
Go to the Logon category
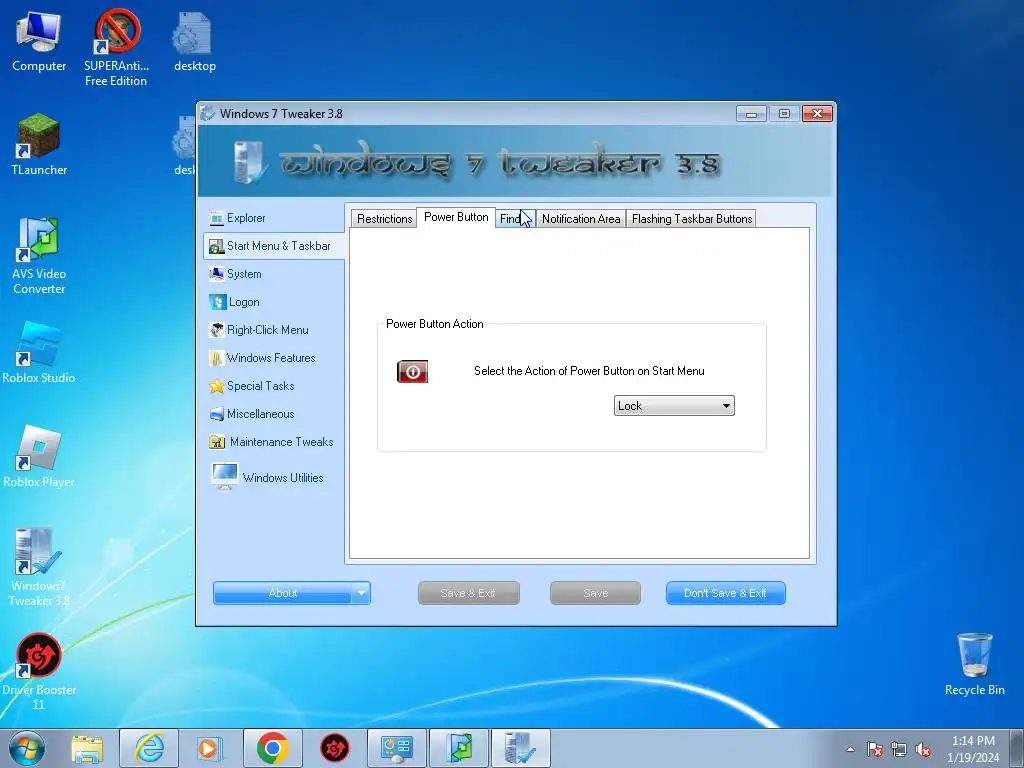(x=235, y=302)
